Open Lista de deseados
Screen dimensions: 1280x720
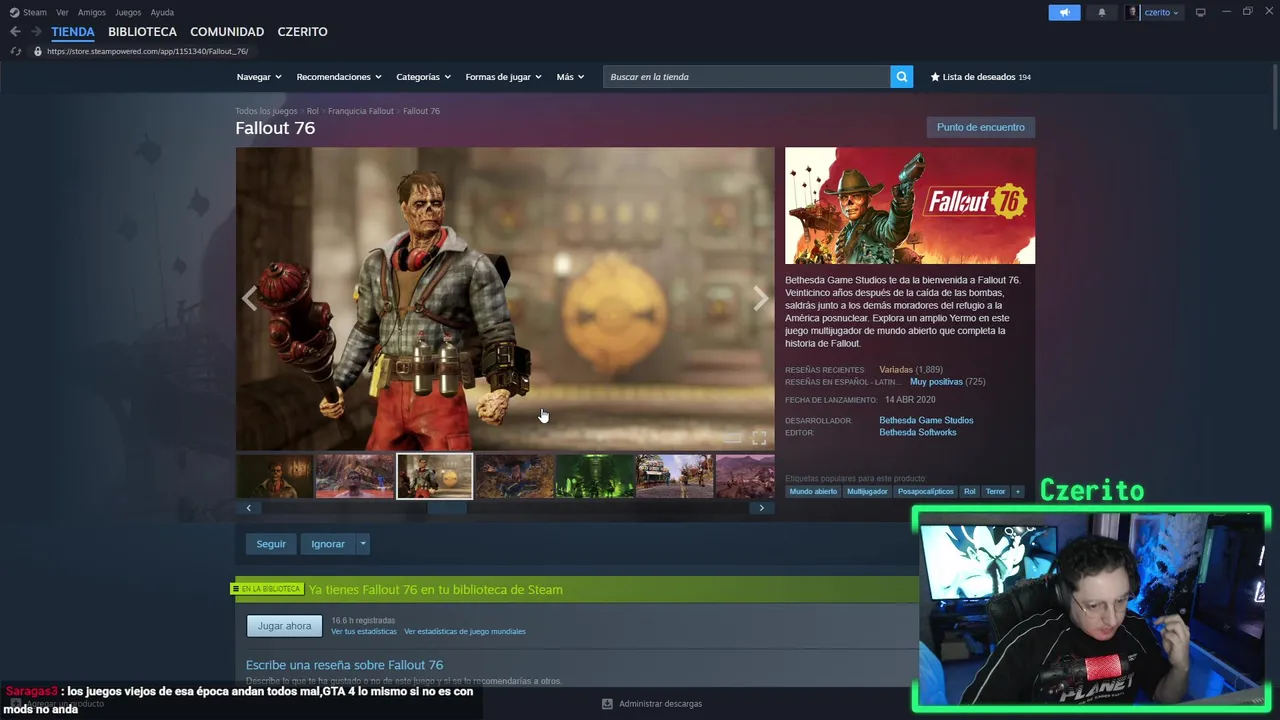[x=980, y=77]
